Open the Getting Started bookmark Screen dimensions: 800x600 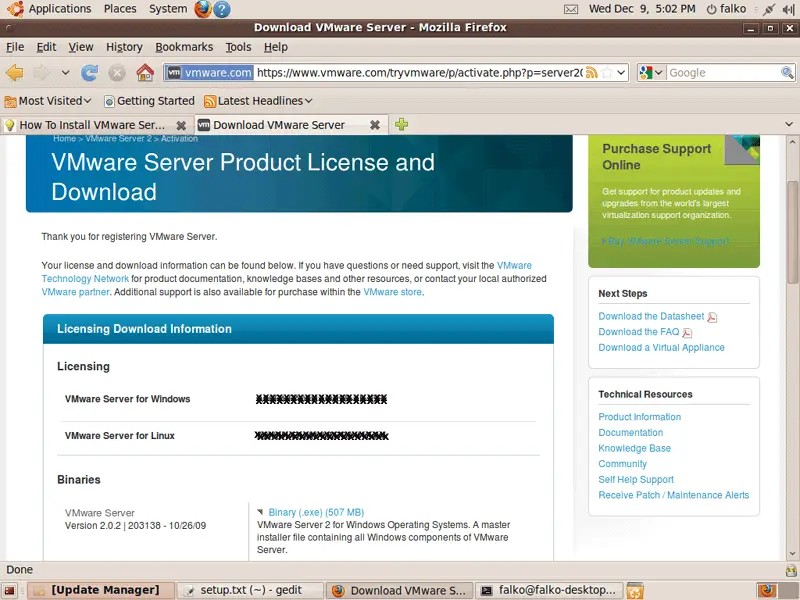149,101
